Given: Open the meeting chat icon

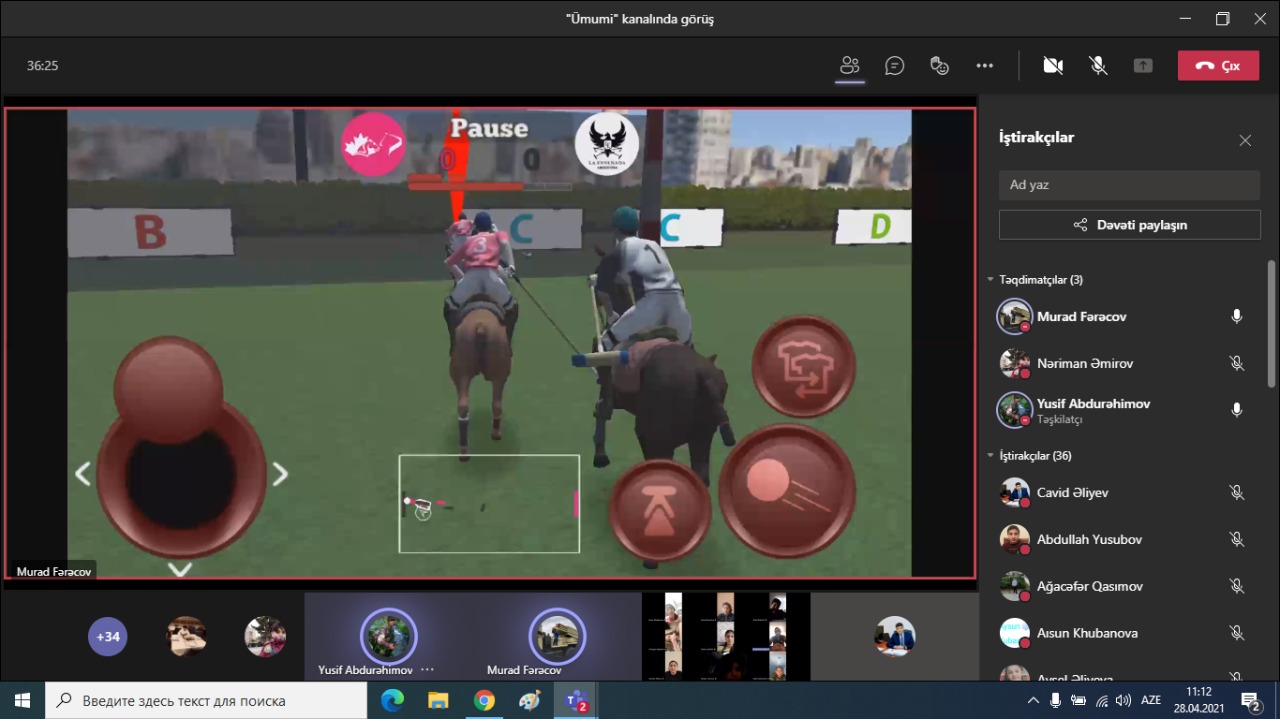Looking at the screenshot, I should tap(895, 66).
